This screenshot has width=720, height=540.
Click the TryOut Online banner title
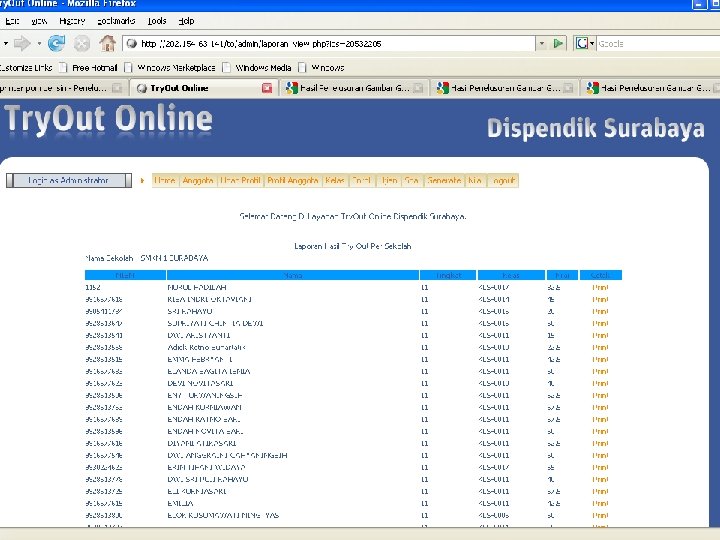(x=109, y=119)
